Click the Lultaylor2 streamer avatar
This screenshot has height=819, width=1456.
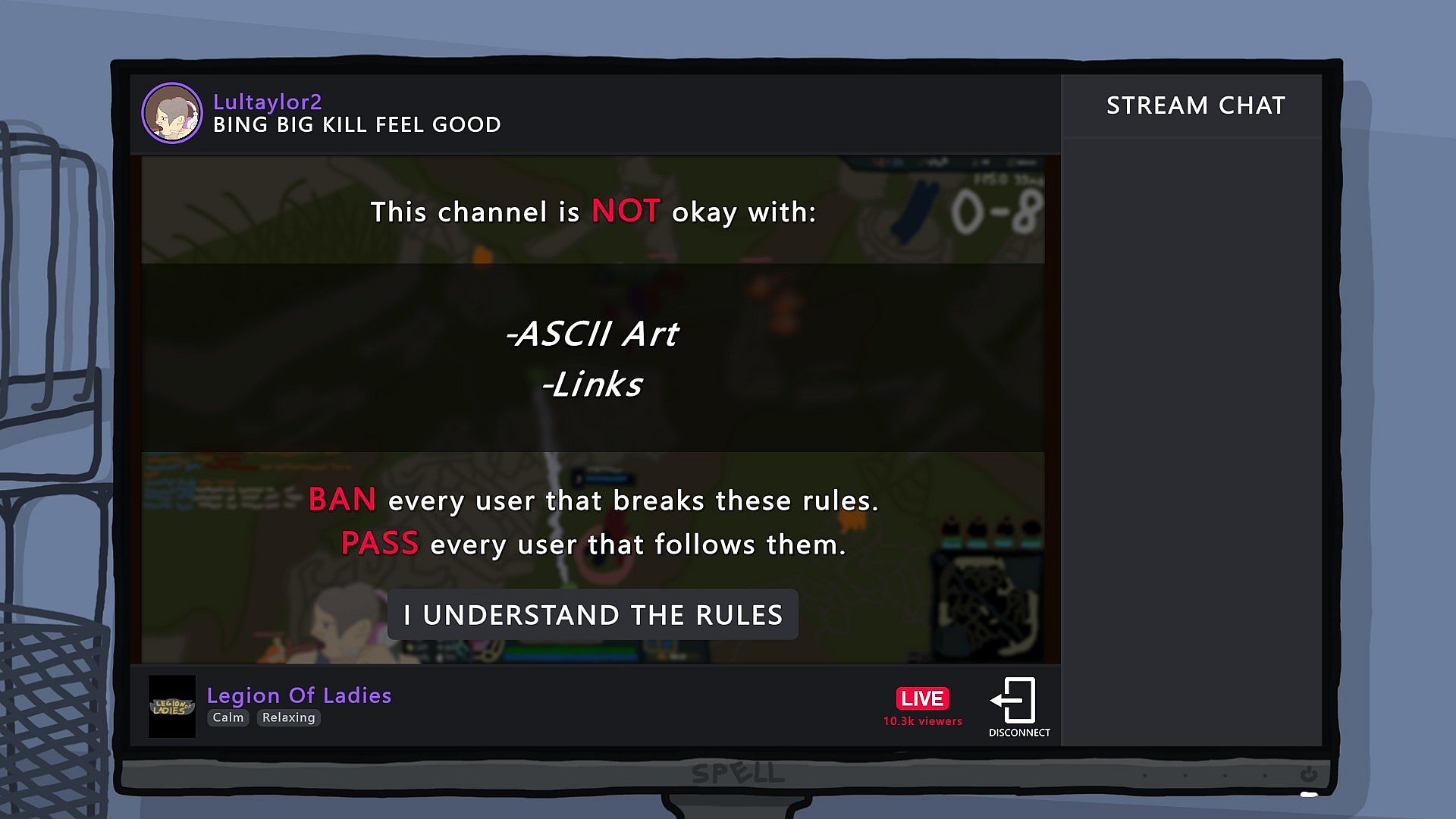tap(172, 113)
